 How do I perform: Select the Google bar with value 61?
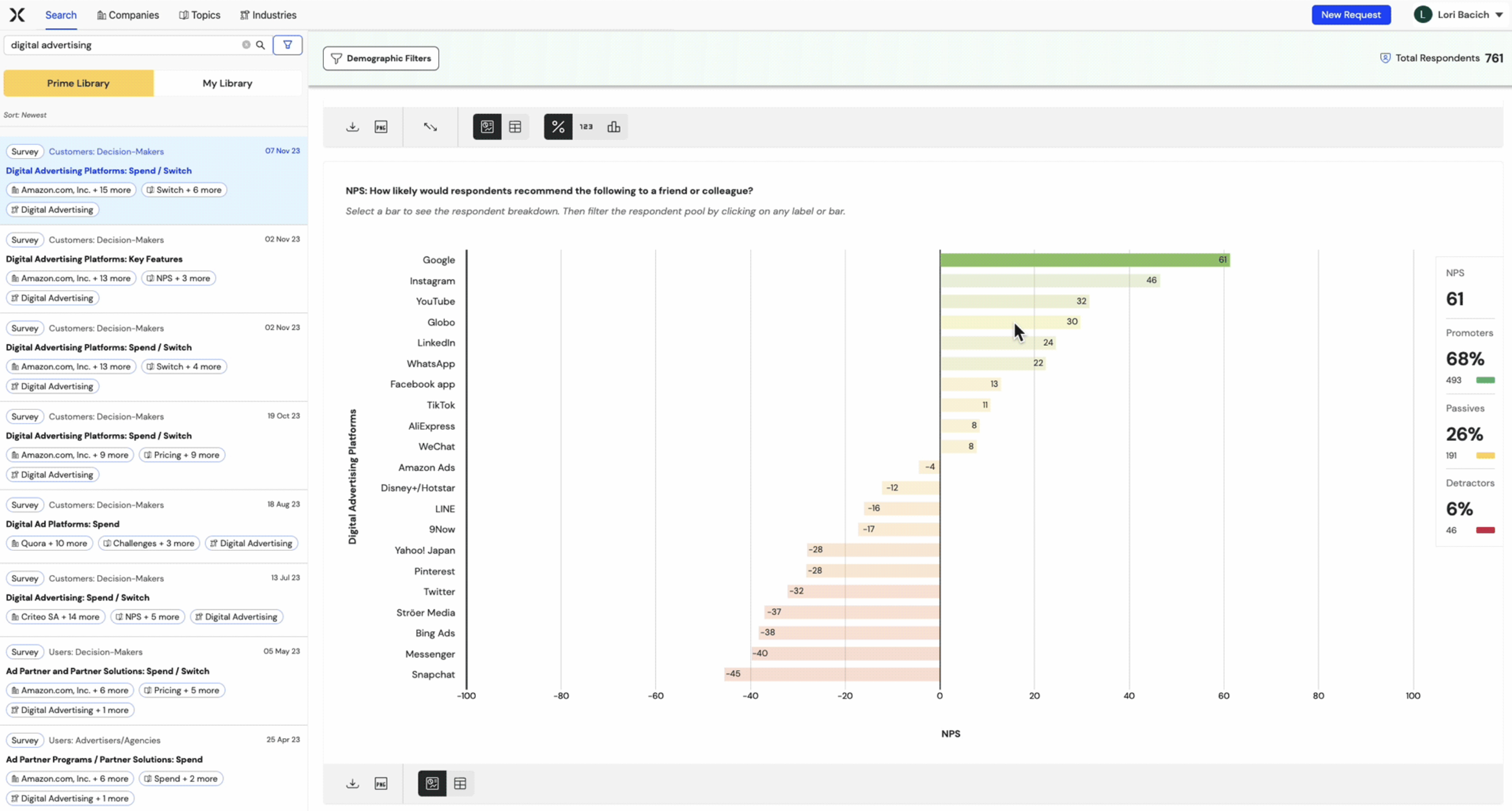(1085, 260)
